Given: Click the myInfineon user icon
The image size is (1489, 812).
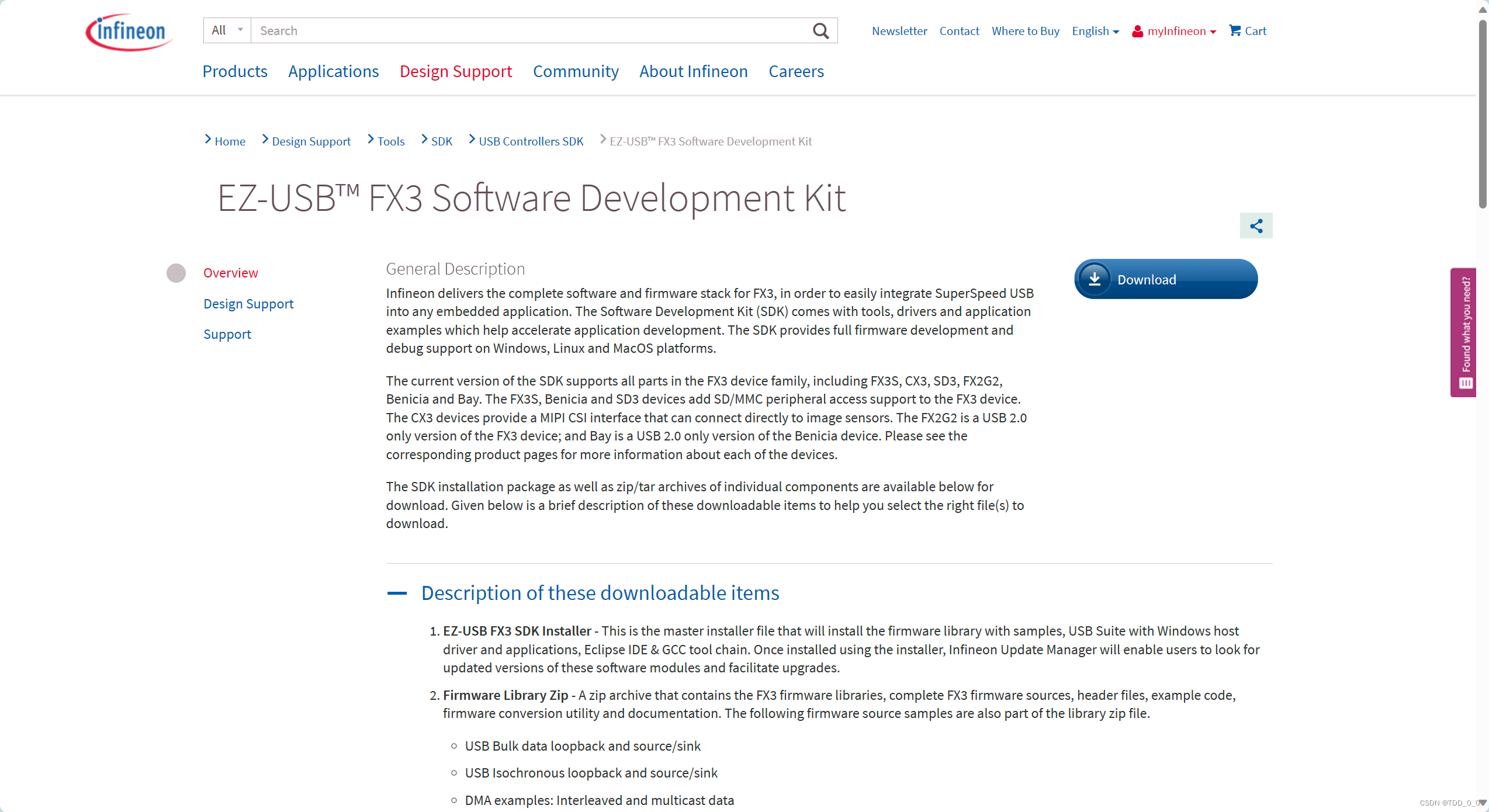Looking at the screenshot, I should pyautogui.click(x=1137, y=32).
